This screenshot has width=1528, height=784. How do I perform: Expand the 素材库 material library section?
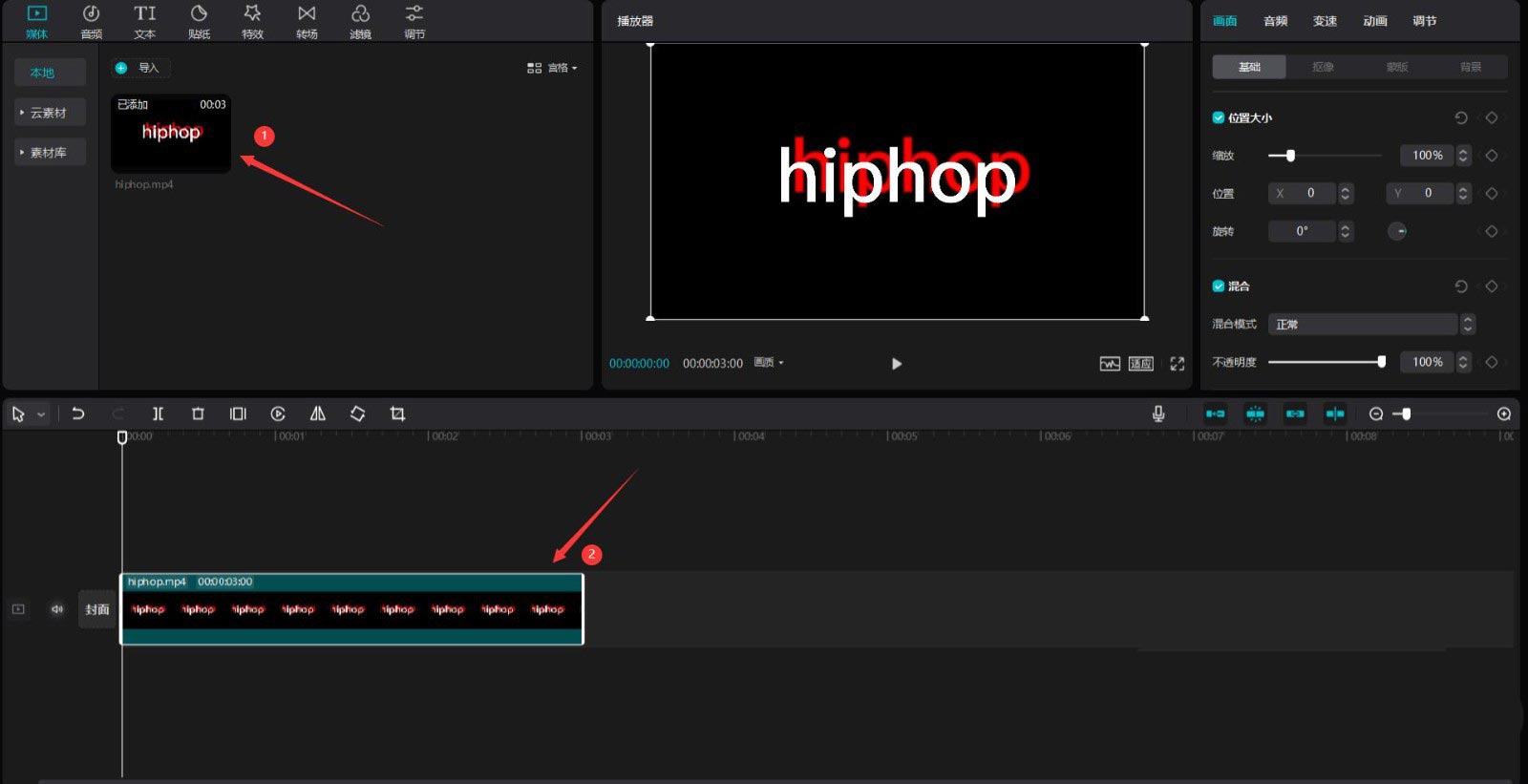click(x=50, y=153)
